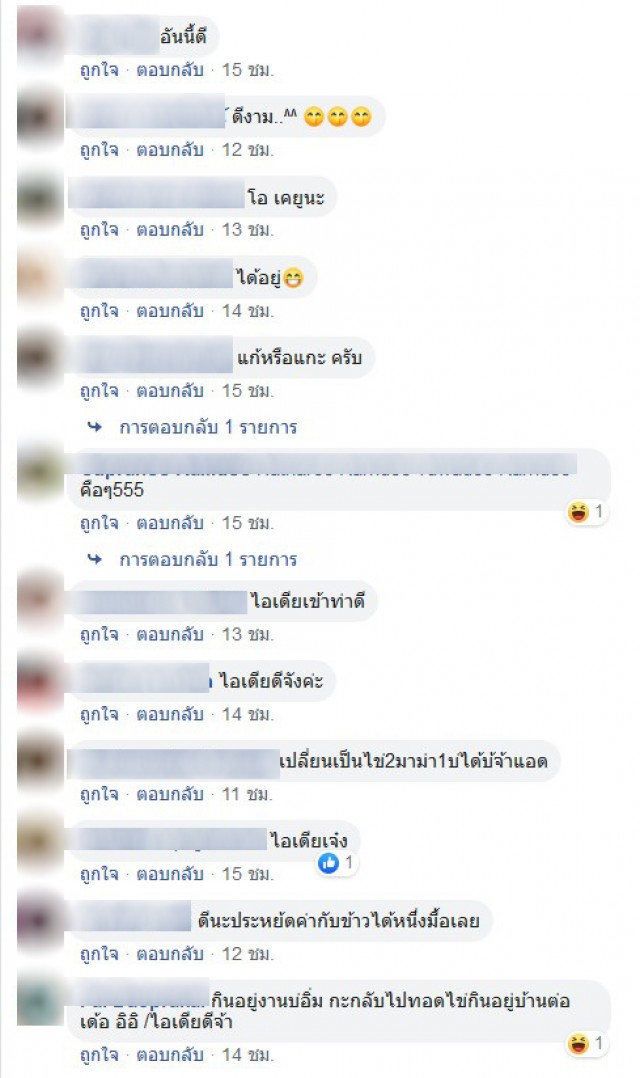
Task: Open the avatar beside the โอ เคยูนะ comment
Action: pos(39,196)
